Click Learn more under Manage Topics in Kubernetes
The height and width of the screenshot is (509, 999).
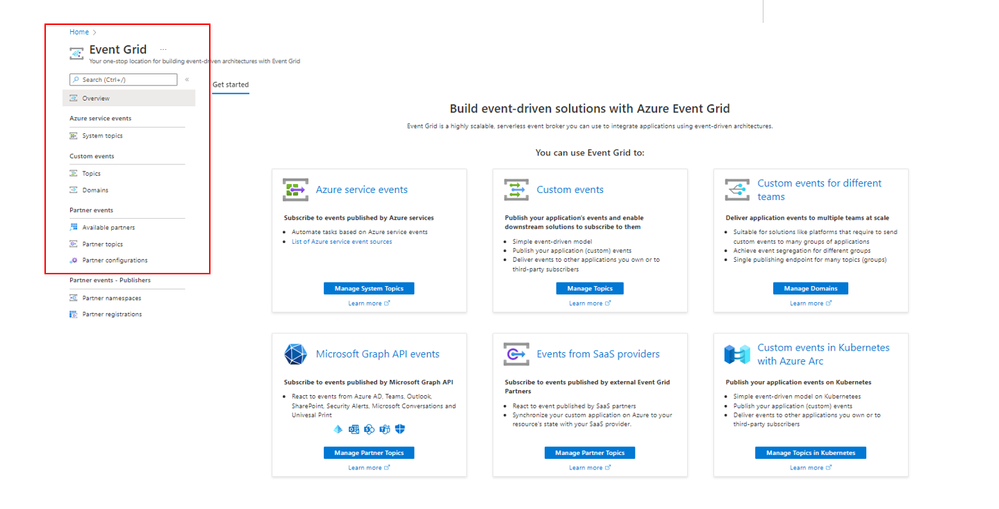(x=810, y=468)
